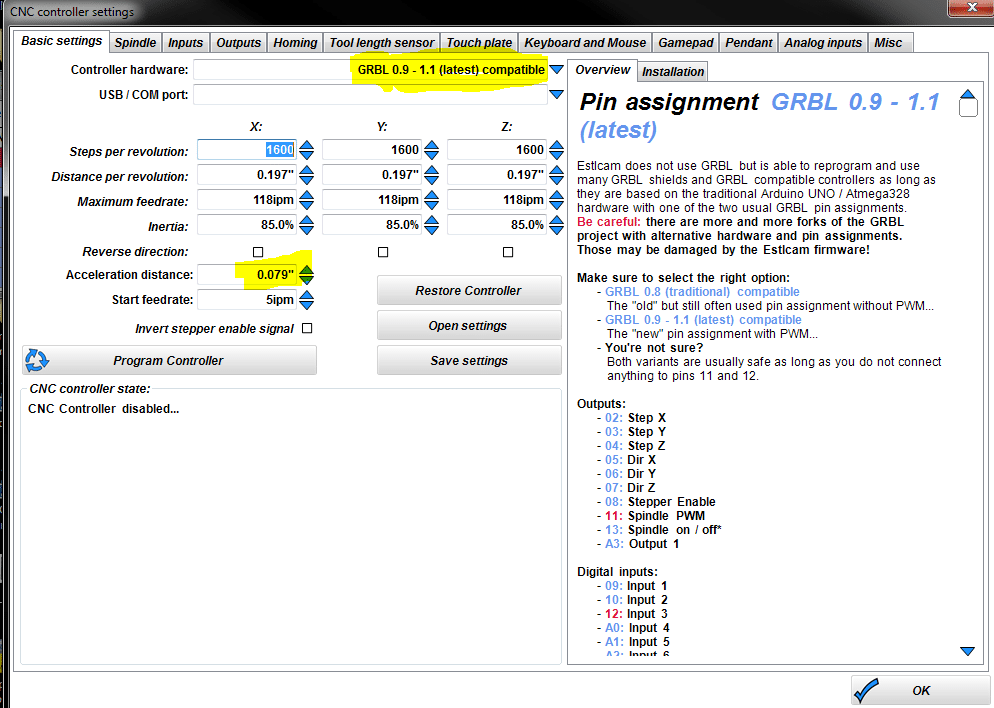Click the Y Inertia value field
994x708 pixels.
(372, 225)
